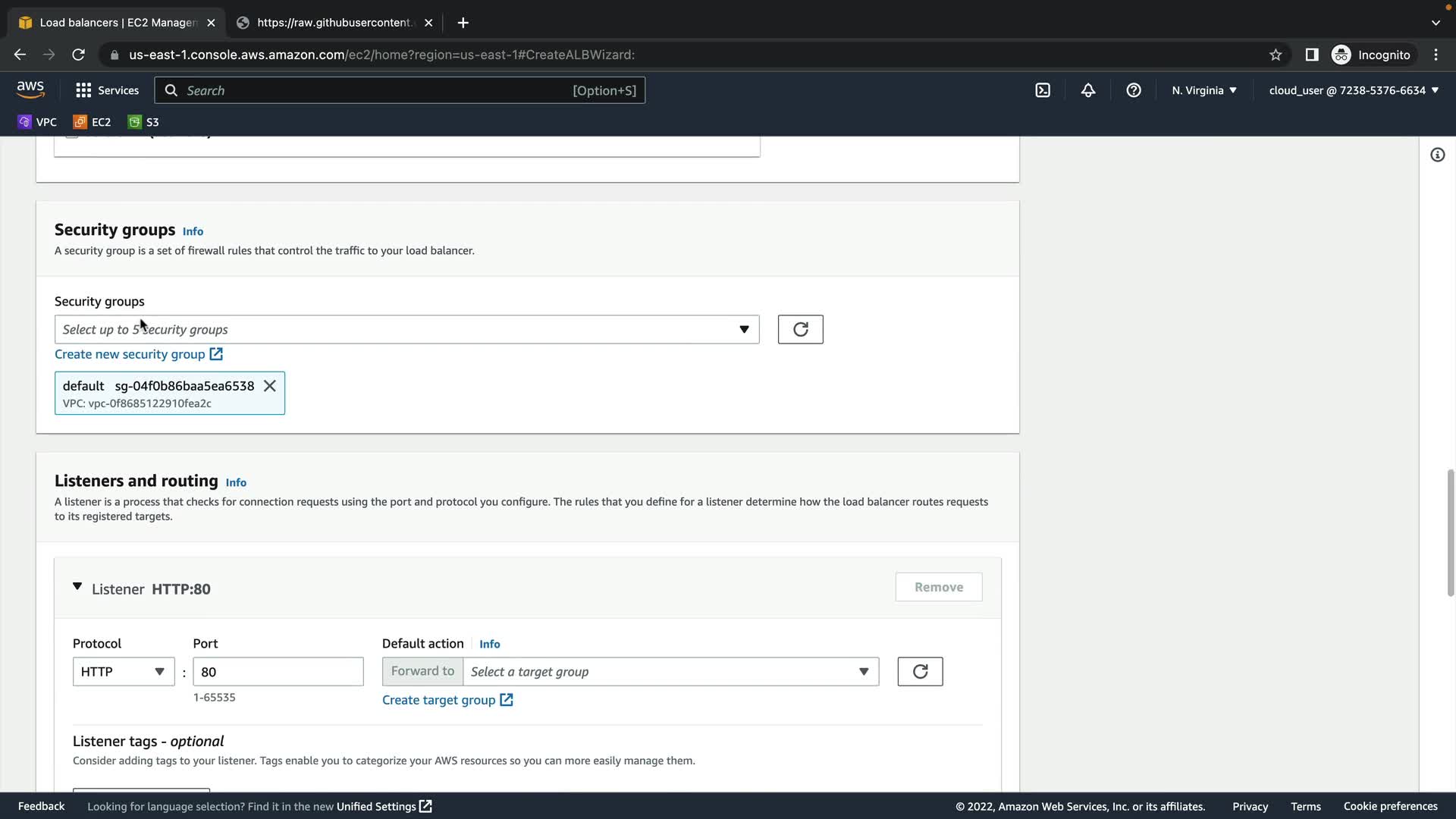Bookmark this page with the star icon
Screen dimensions: 1456x819
(x=1276, y=55)
